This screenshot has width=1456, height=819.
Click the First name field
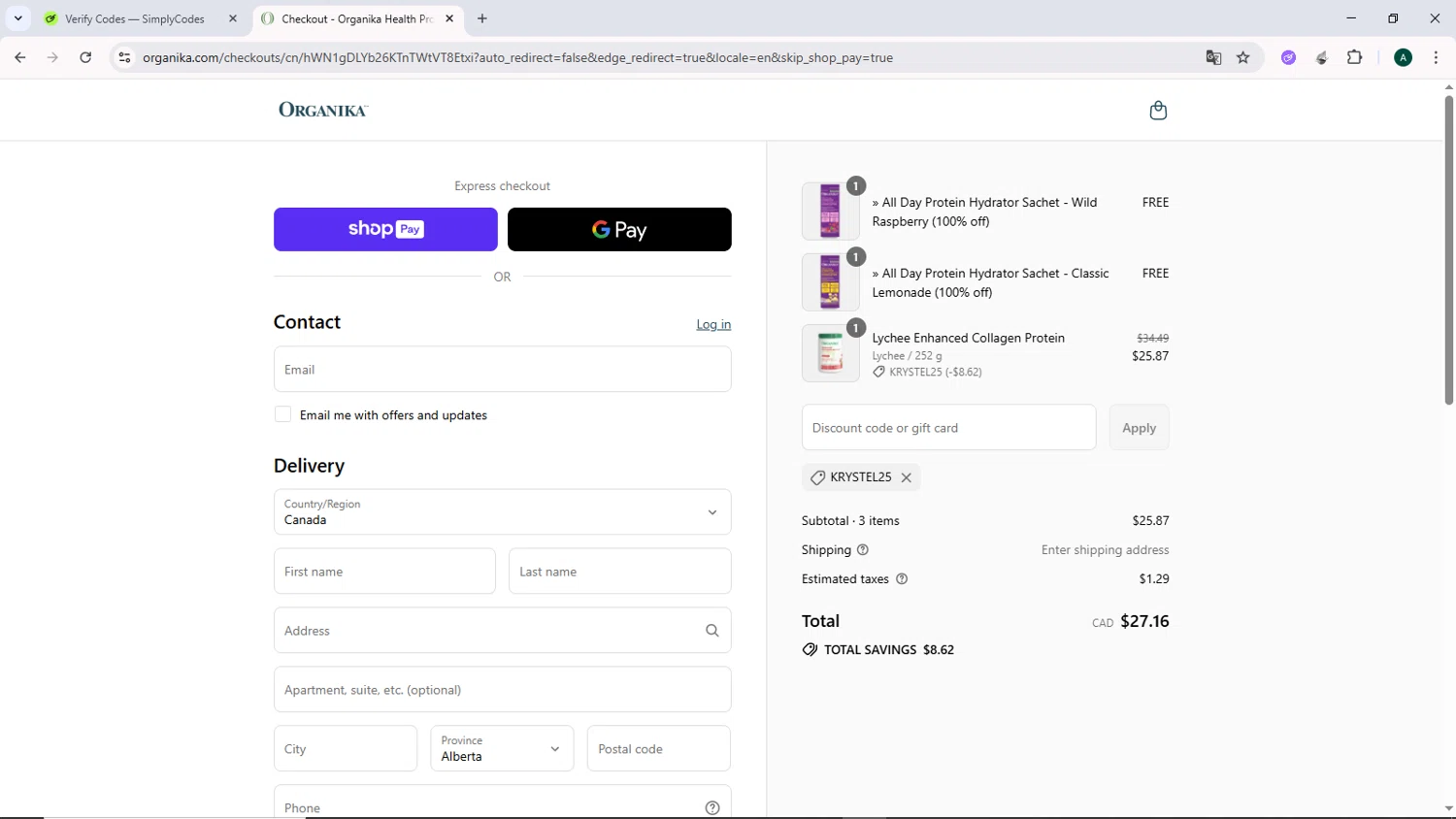coord(384,572)
